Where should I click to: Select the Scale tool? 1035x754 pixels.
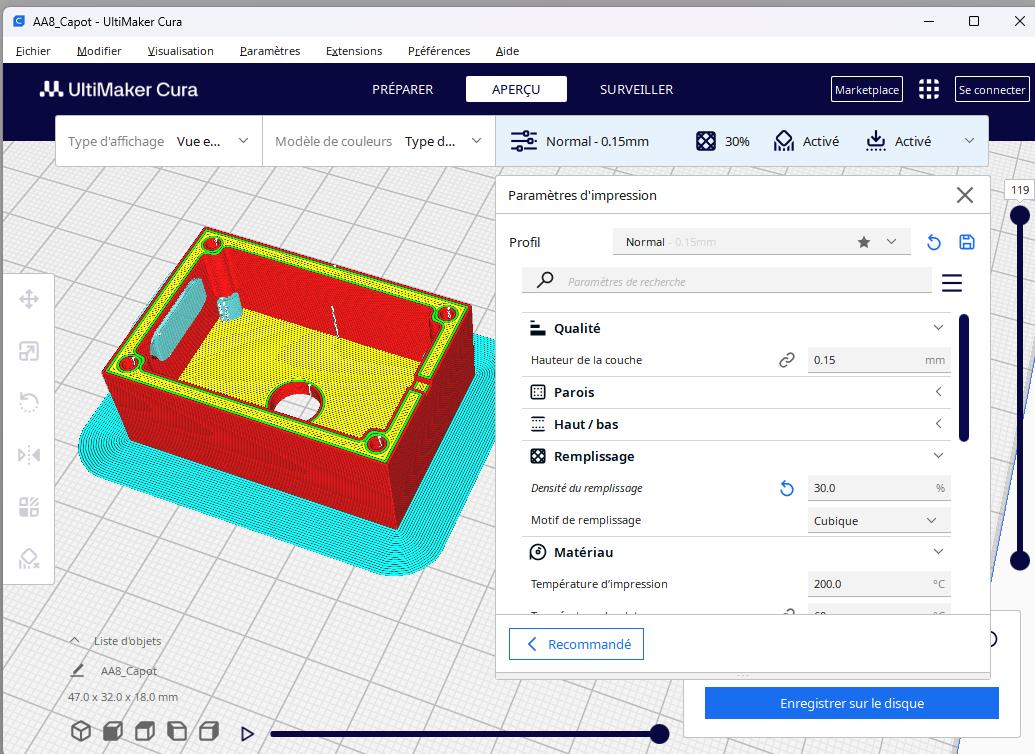[29, 351]
